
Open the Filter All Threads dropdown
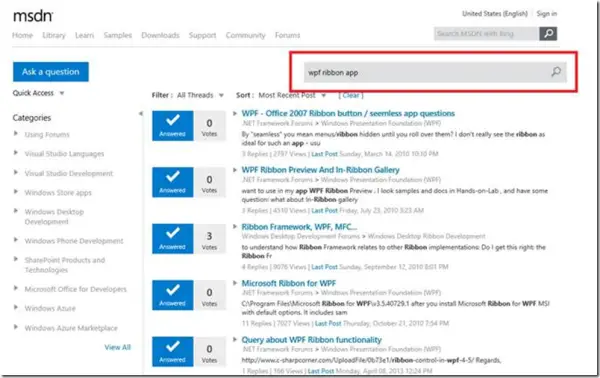(201, 95)
